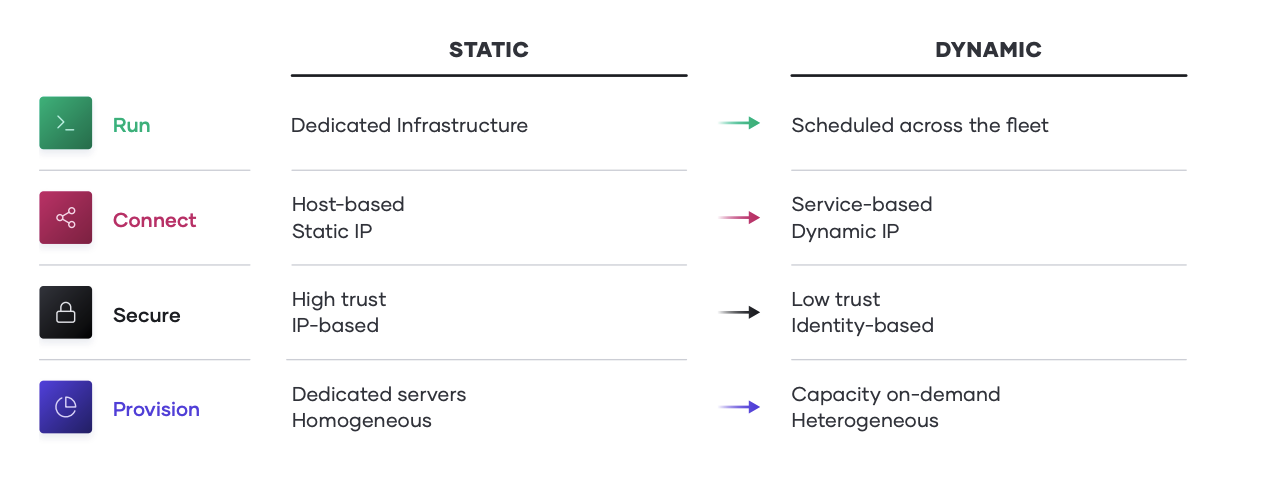Screen dimensions: 1276x482
Task: Click the Identity-based text
Action: (x=862, y=325)
